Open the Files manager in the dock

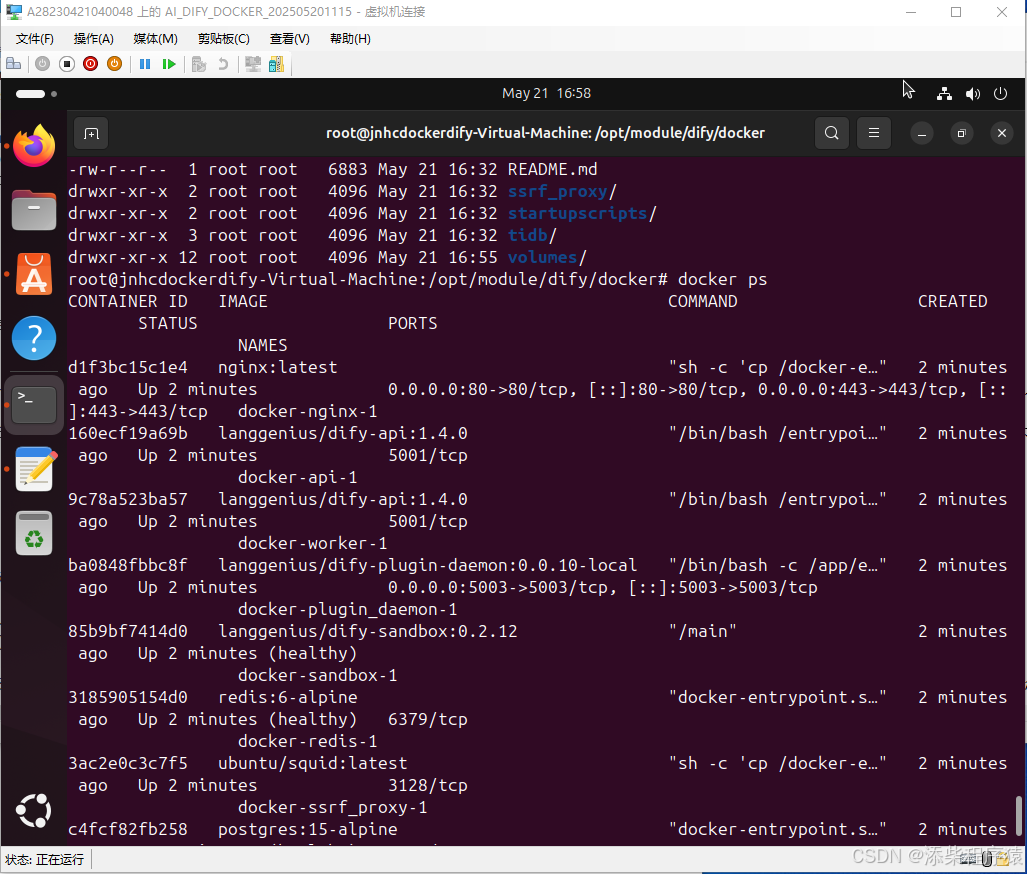[34, 210]
